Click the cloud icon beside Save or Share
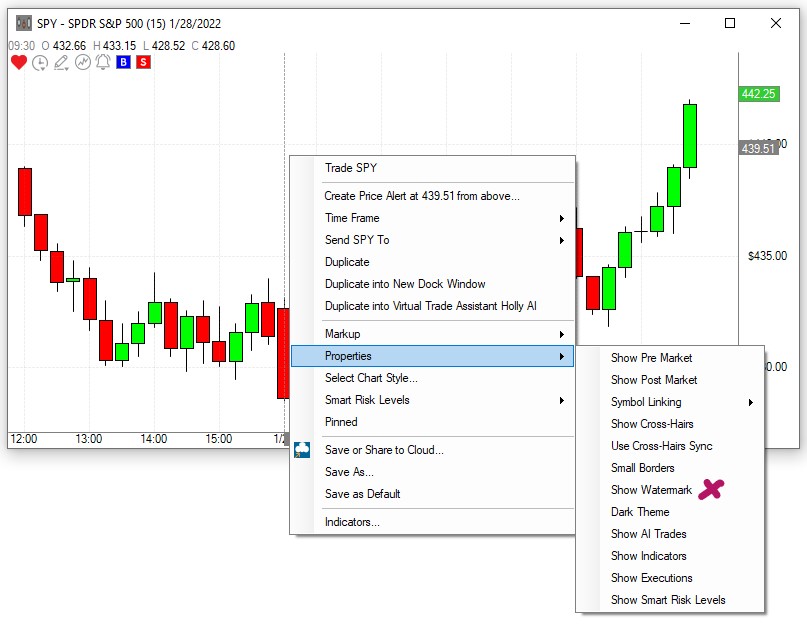 tap(302, 451)
